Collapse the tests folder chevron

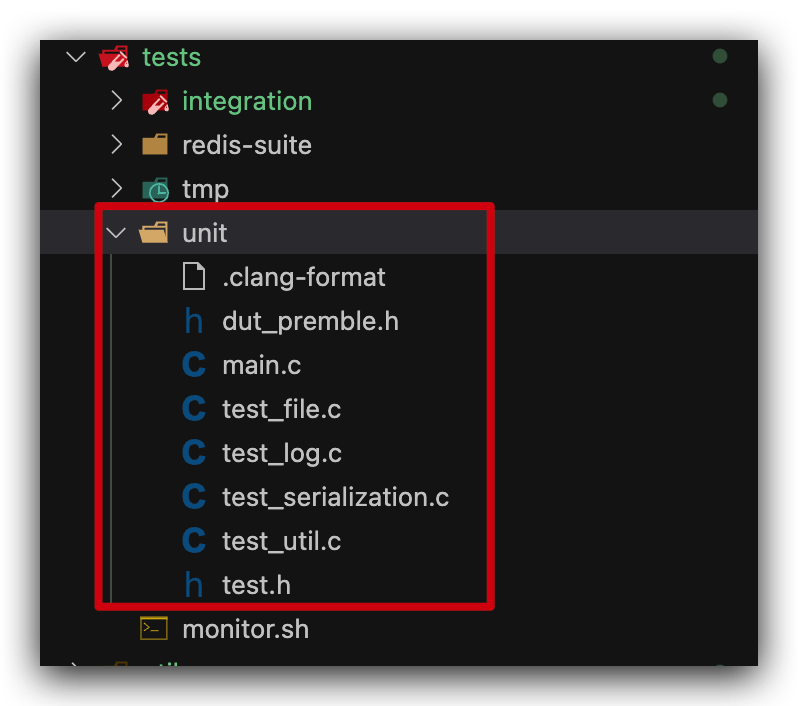[76, 57]
